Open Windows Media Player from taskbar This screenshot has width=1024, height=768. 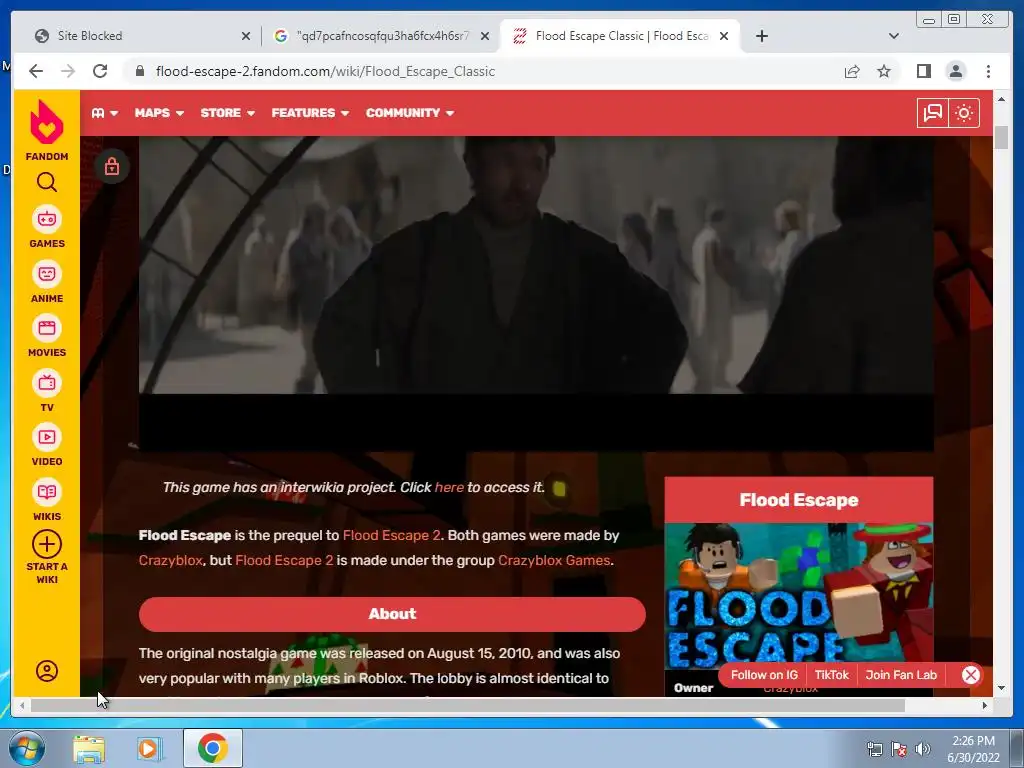coord(150,749)
